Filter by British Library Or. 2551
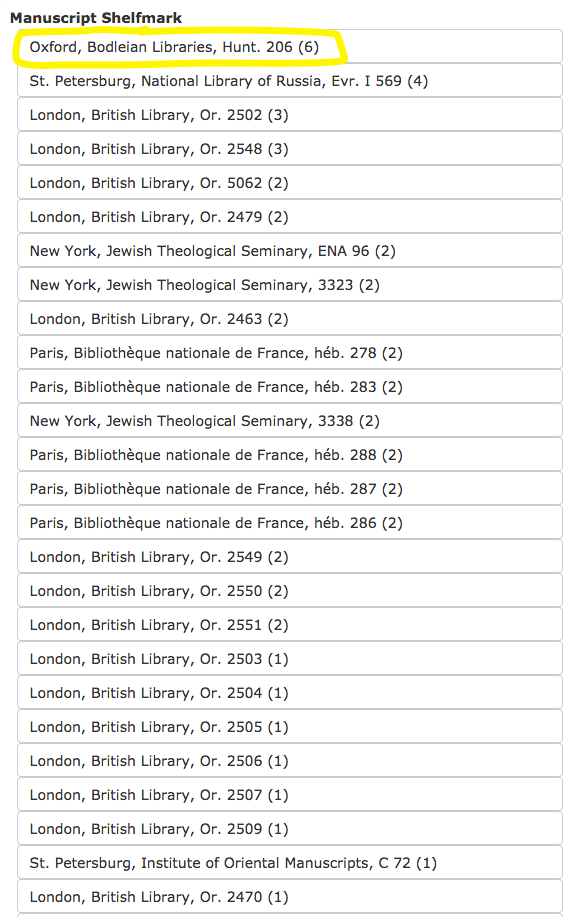The image size is (569, 917). point(290,625)
